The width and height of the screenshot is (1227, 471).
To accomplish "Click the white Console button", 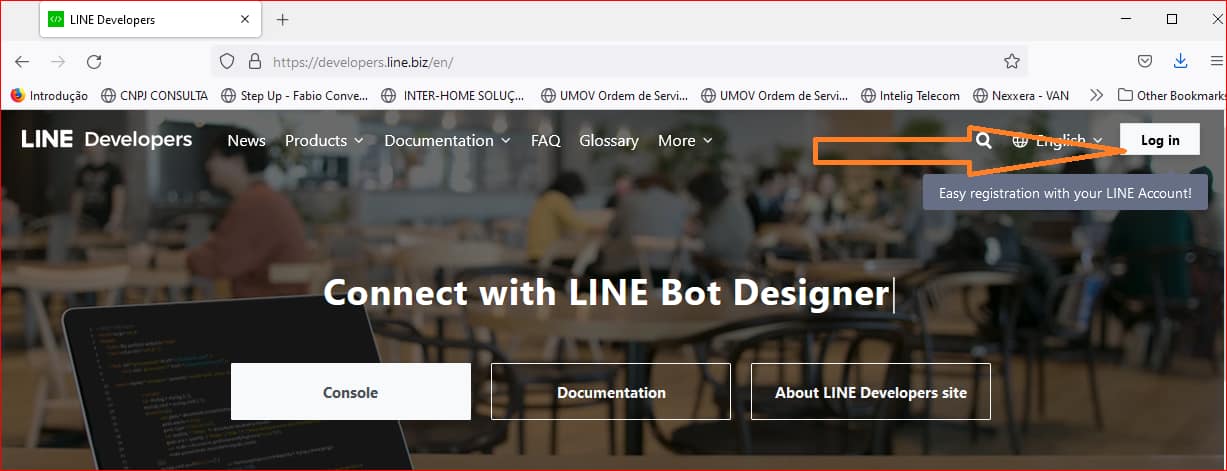I will point(350,392).
